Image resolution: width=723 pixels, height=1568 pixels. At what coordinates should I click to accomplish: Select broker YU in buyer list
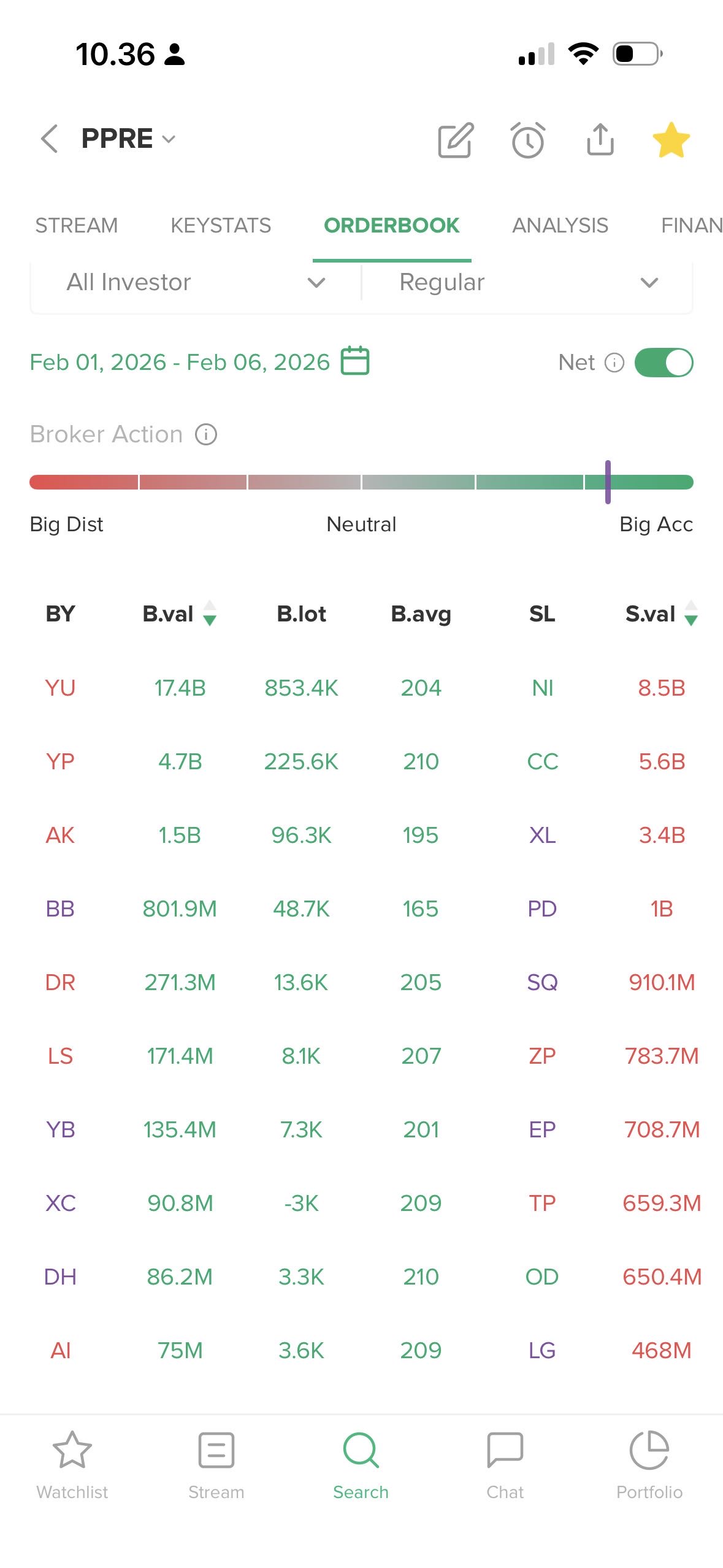pyautogui.click(x=60, y=688)
